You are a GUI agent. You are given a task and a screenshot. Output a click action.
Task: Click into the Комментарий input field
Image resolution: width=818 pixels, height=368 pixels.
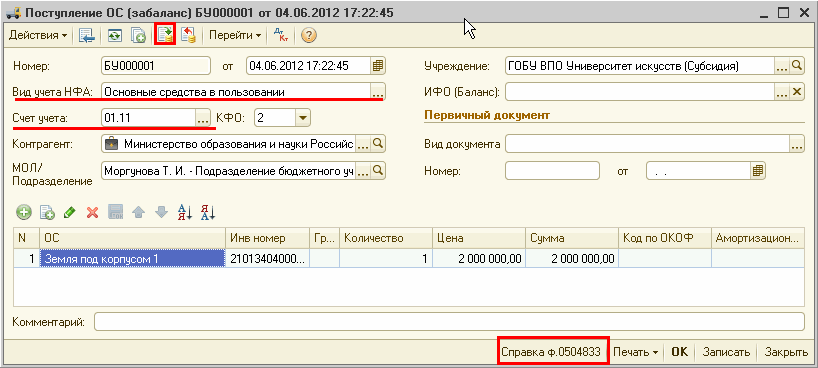pyautogui.click(x=449, y=322)
